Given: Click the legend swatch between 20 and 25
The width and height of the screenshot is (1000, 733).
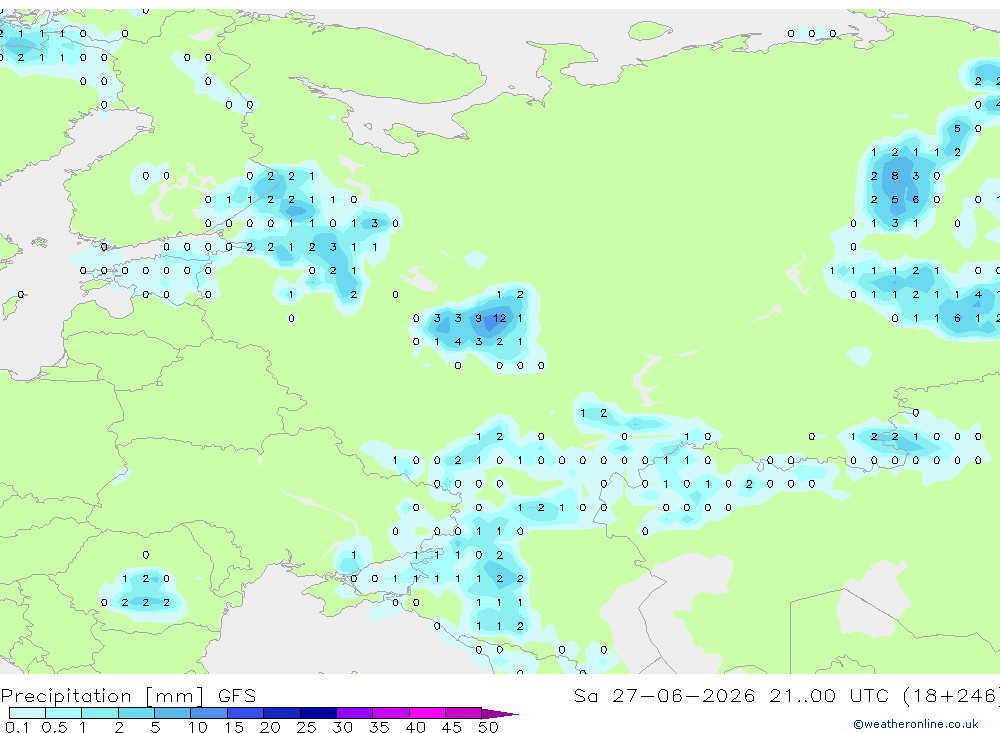Looking at the screenshot, I should click(281, 713).
